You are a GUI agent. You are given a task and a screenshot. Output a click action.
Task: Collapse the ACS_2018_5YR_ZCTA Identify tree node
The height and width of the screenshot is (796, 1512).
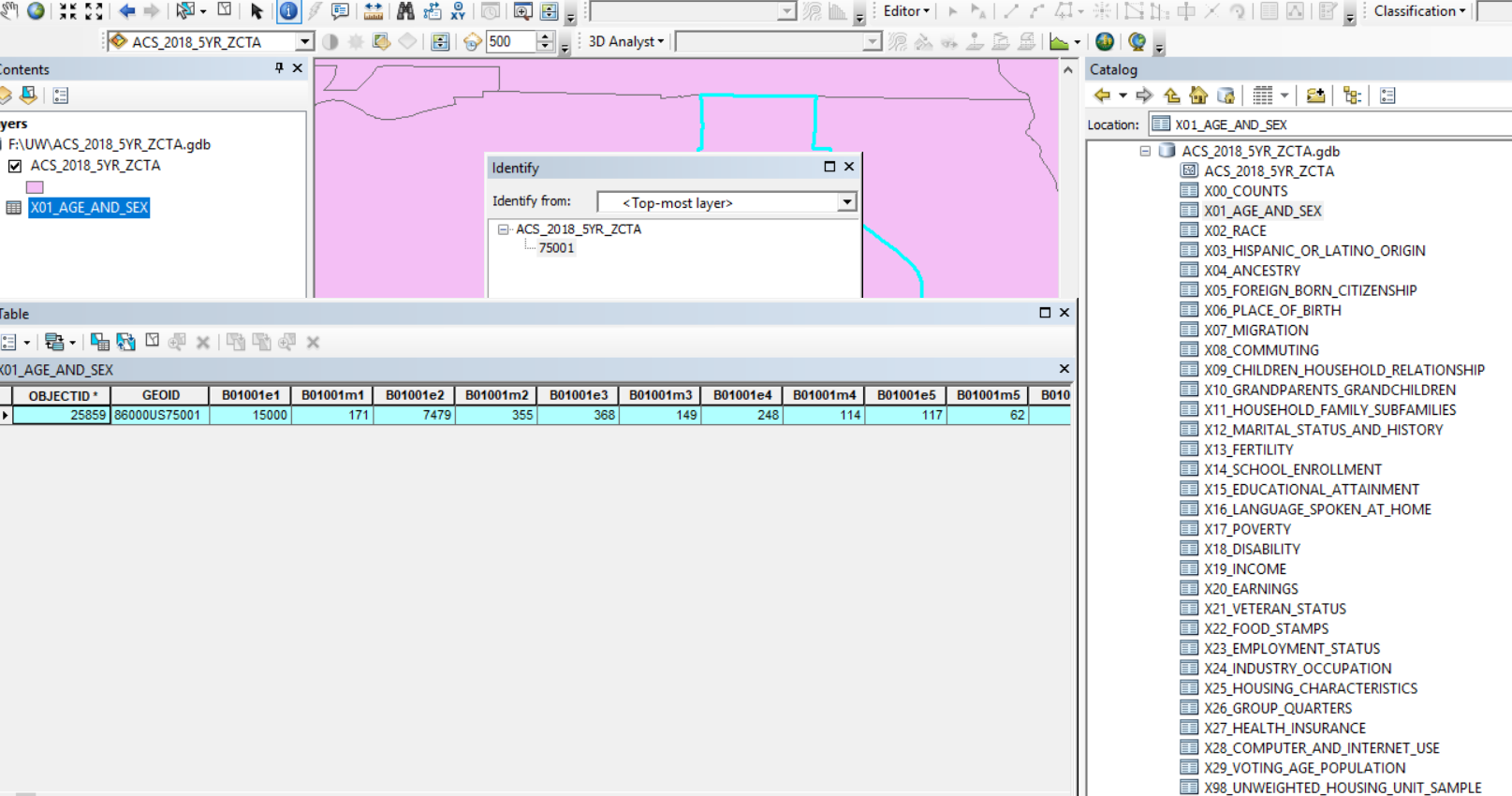[x=504, y=228]
